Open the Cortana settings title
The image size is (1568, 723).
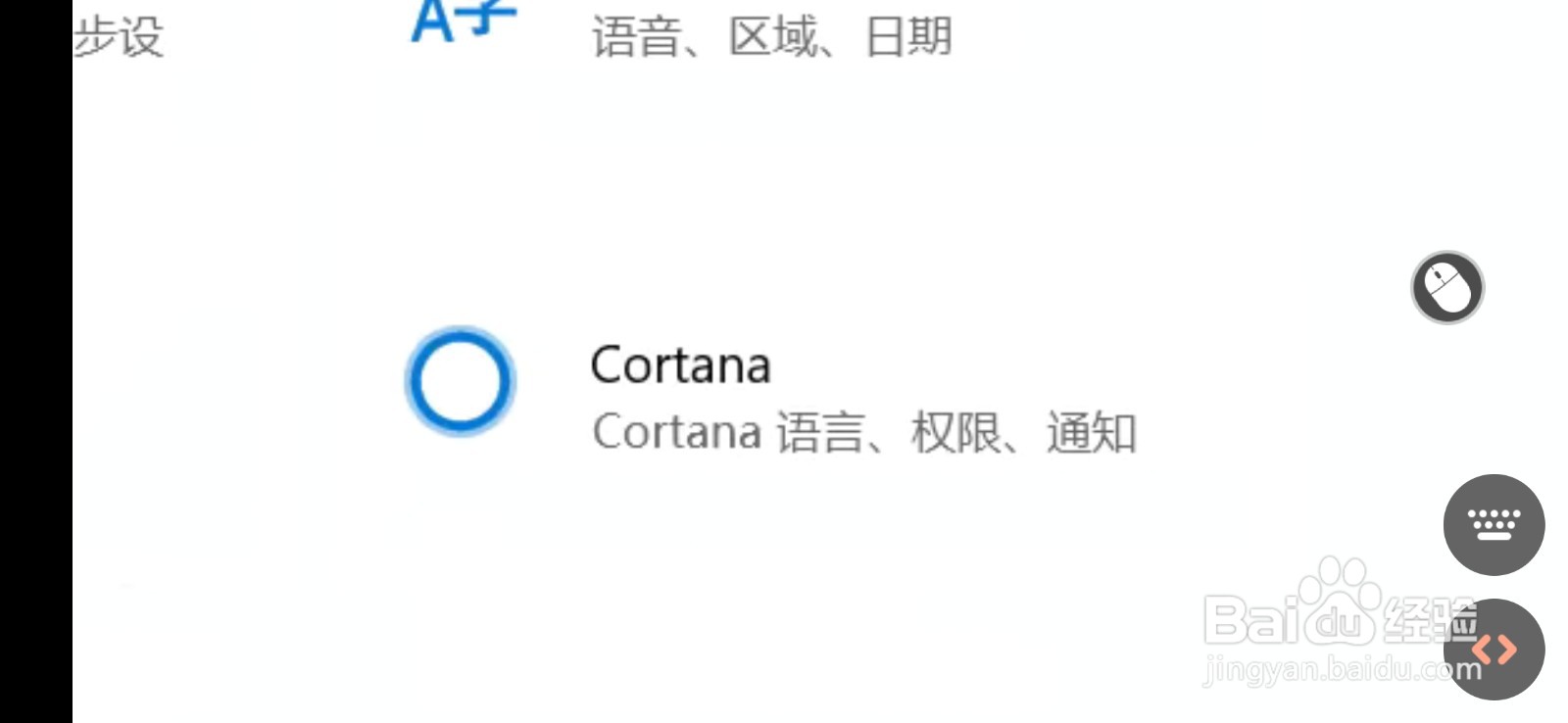tap(680, 365)
